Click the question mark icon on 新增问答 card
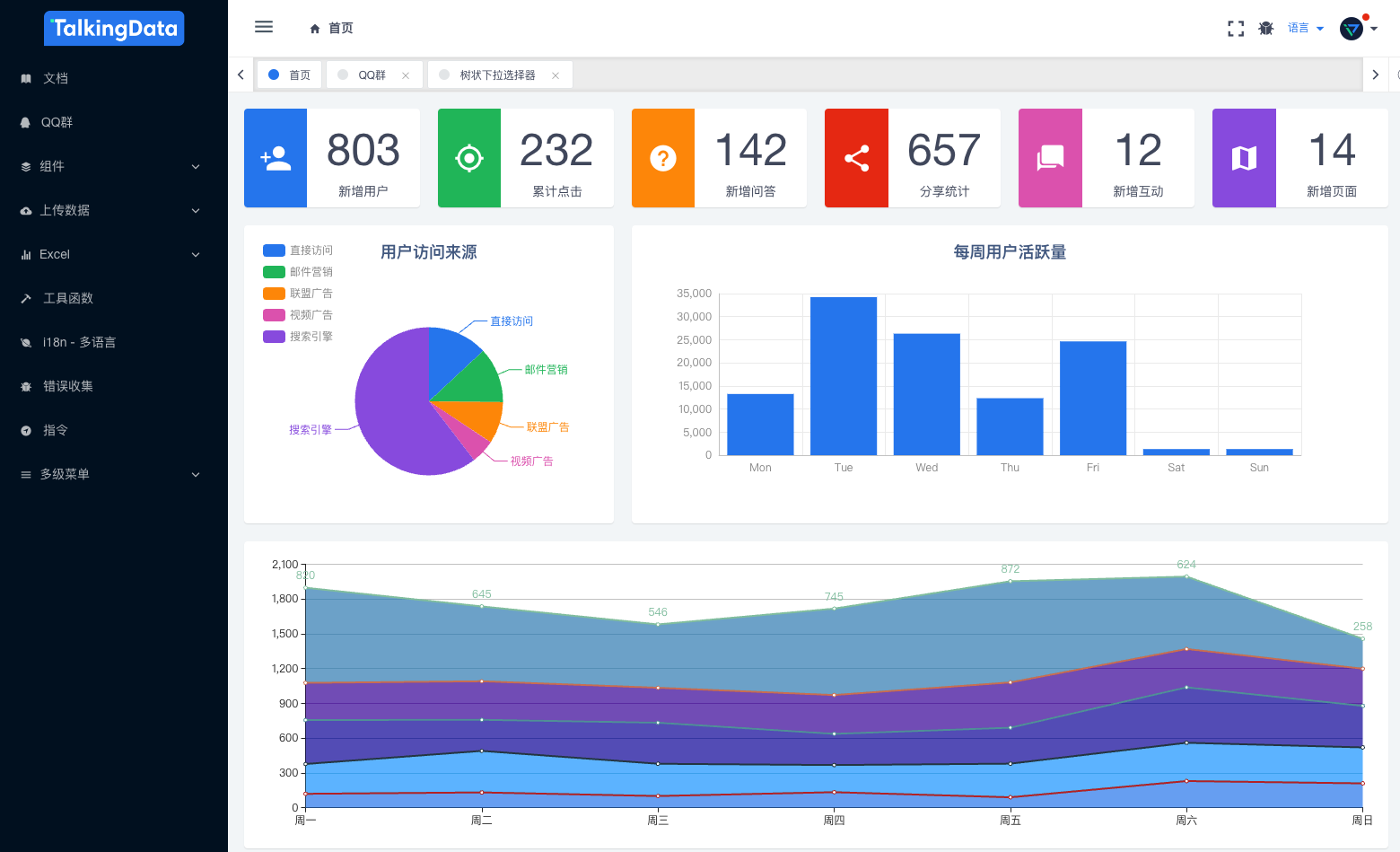1400x852 pixels. coord(663,159)
